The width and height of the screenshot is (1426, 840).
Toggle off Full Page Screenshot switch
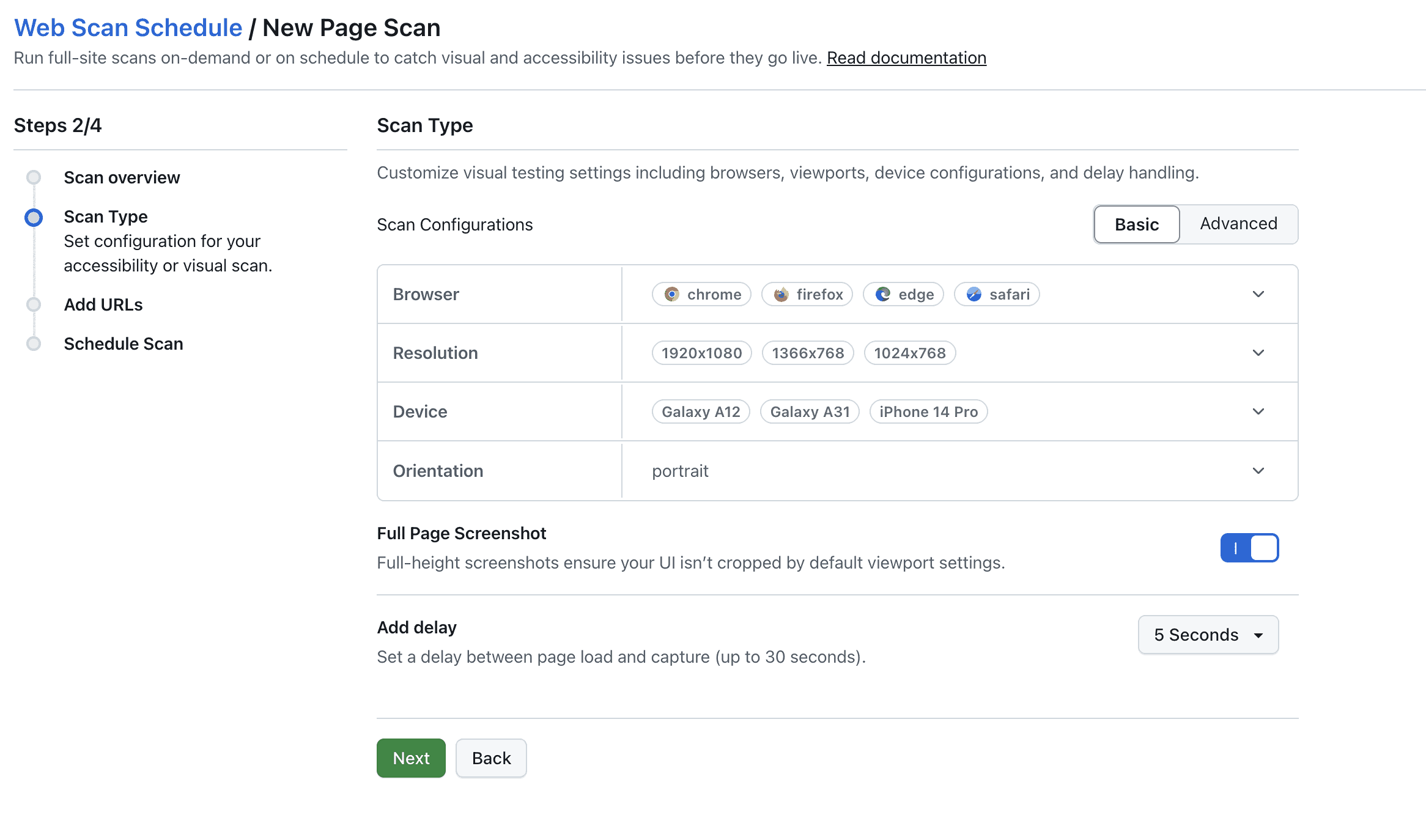1249,548
